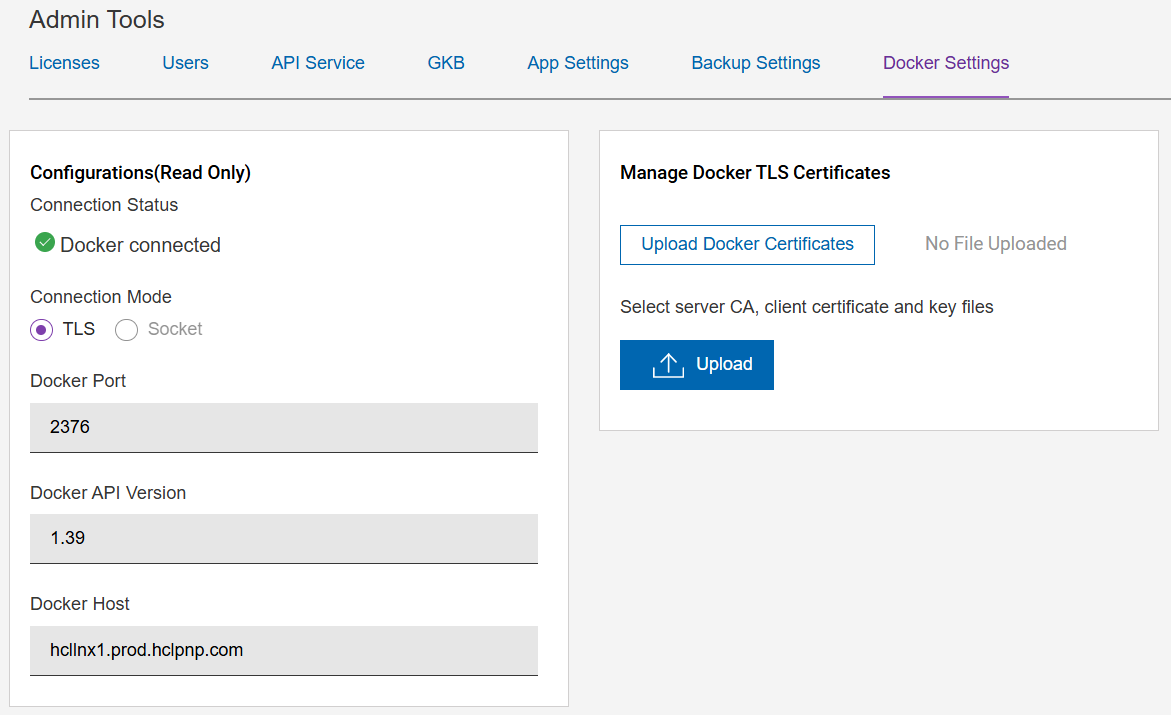Click the Select server CA instruction text
This screenshot has height=715, width=1171.
click(x=806, y=307)
